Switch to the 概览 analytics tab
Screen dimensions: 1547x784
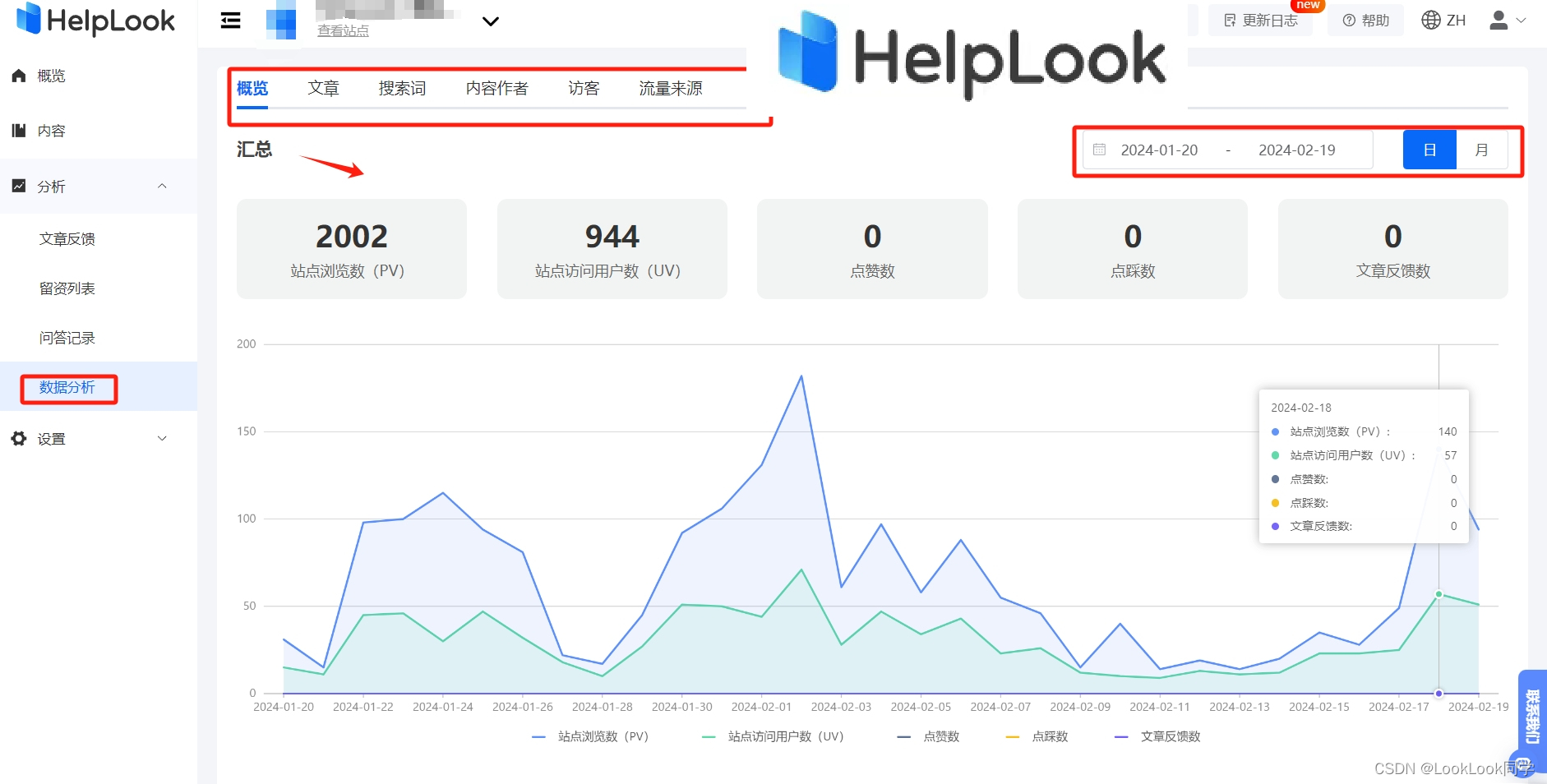(x=252, y=88)
